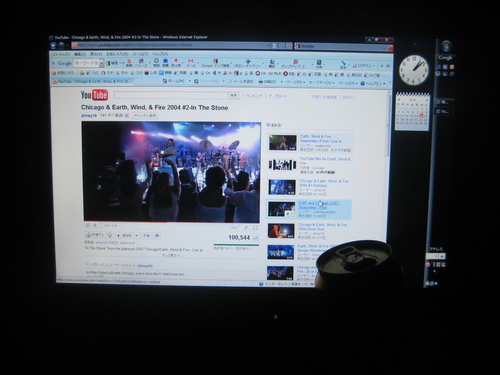Click the Windows Start orb in the sidebar
Viewport: 500px width, 375px height.
[x=446, y=46]
